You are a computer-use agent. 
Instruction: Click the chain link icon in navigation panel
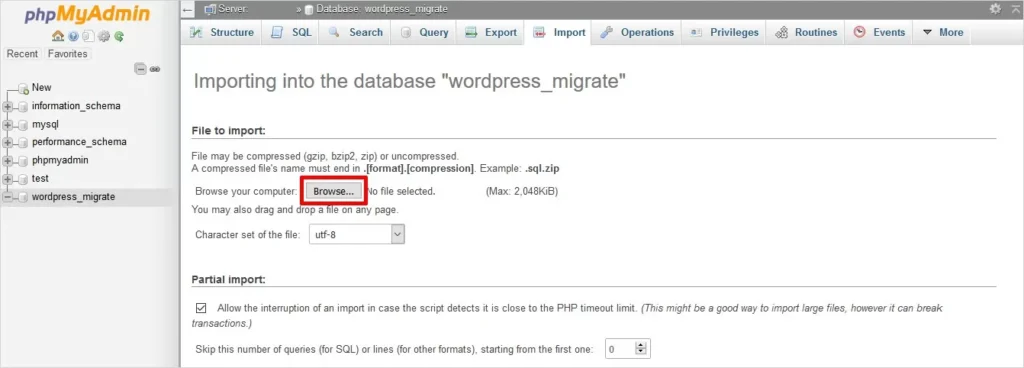[155, 69]
